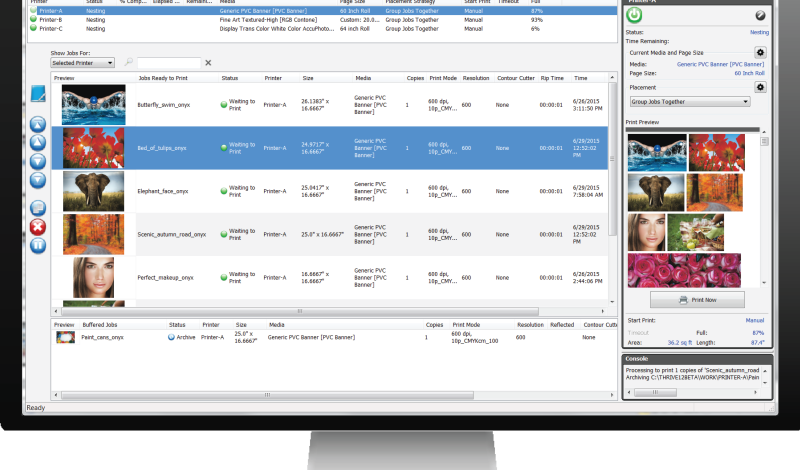Viewport: 800px width, 470px height.
Task: Click the Manual start print link
Action: point(755,320)
